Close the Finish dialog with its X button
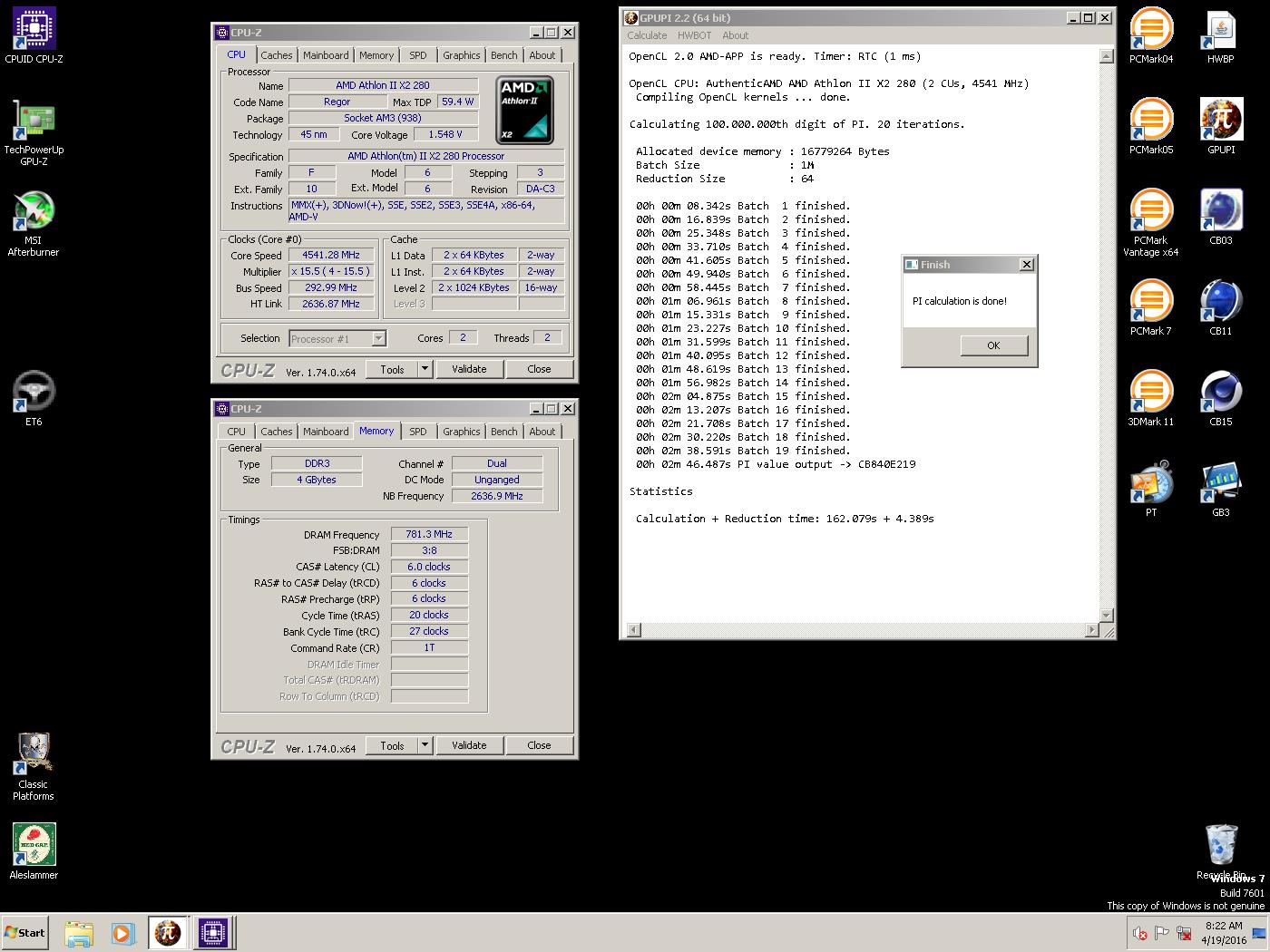The width and height of the screenshot is (1270, 952). pyautogui.click(x=1026, y=265)
